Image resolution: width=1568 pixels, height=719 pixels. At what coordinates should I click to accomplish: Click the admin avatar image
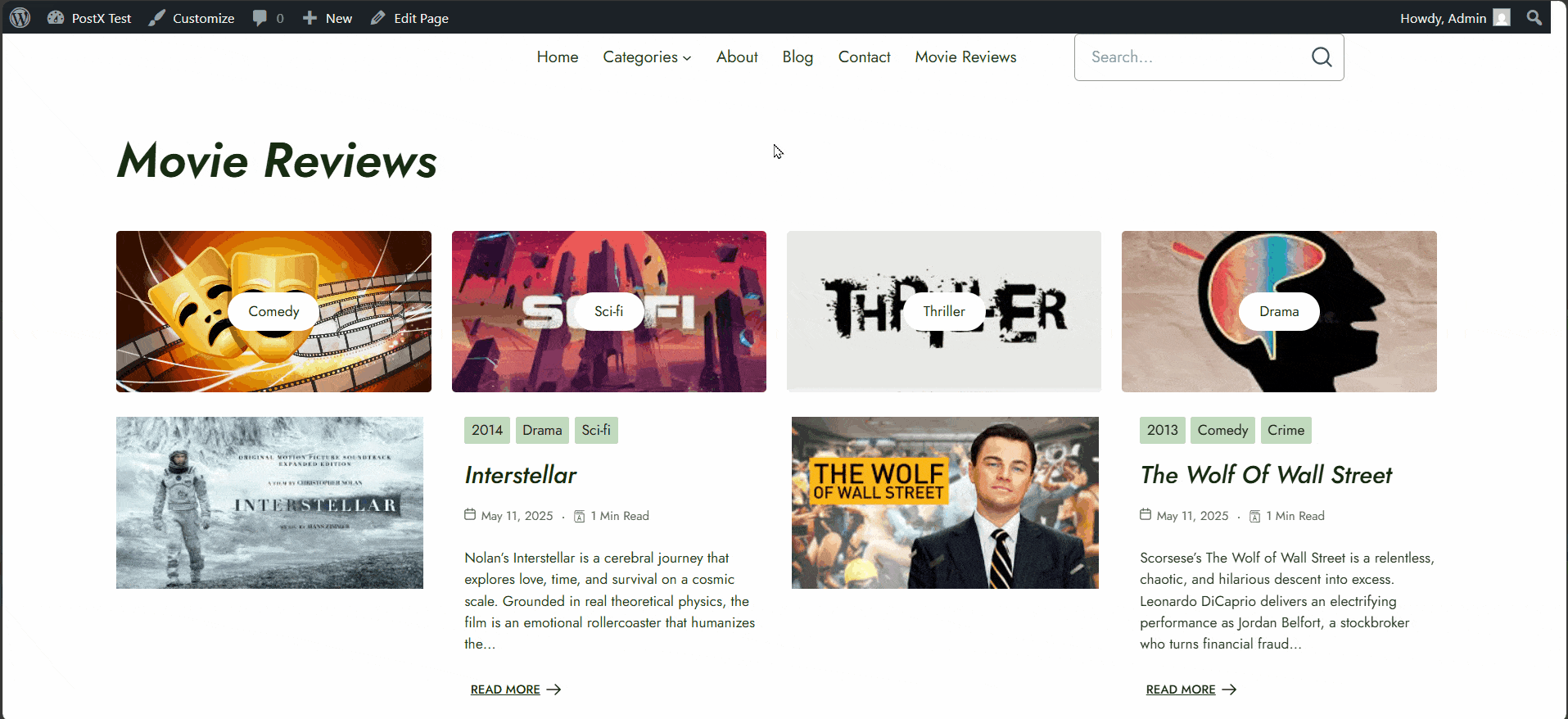coord(1502,17)
